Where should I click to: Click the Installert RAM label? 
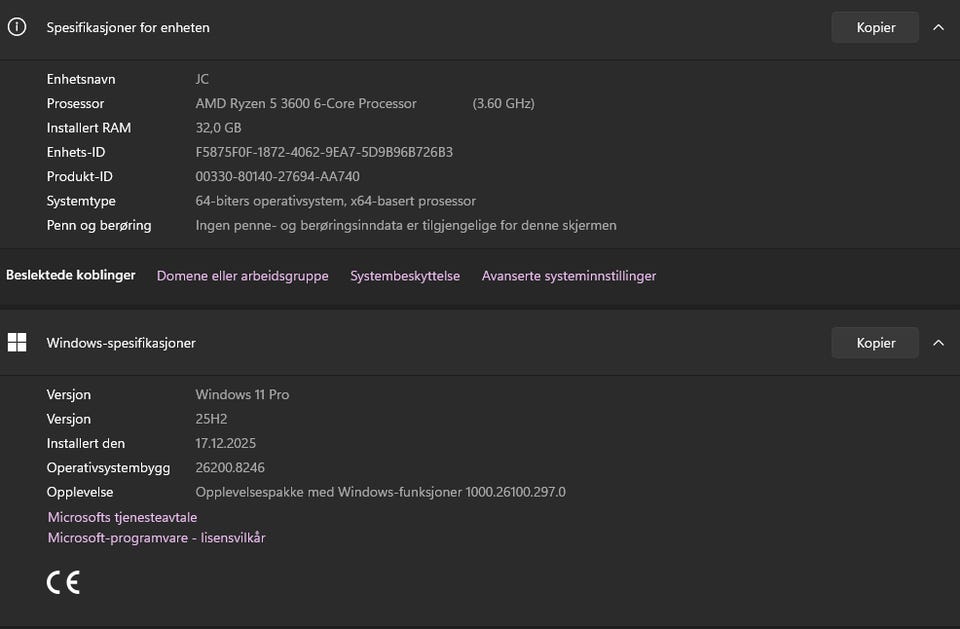[89, 127]
